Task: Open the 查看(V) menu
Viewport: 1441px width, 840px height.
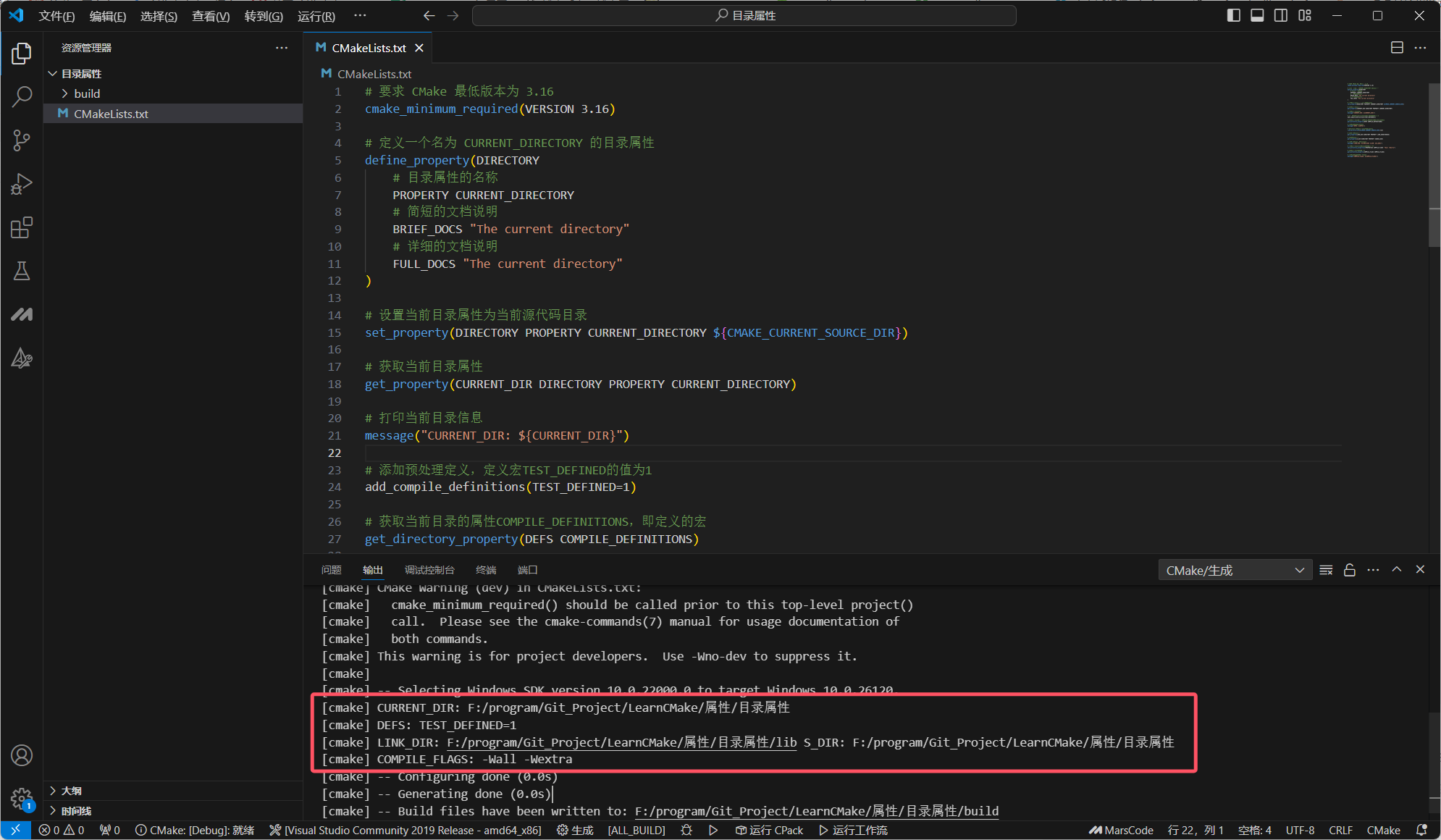Action: pyautogui.click(x=211, y=16)
